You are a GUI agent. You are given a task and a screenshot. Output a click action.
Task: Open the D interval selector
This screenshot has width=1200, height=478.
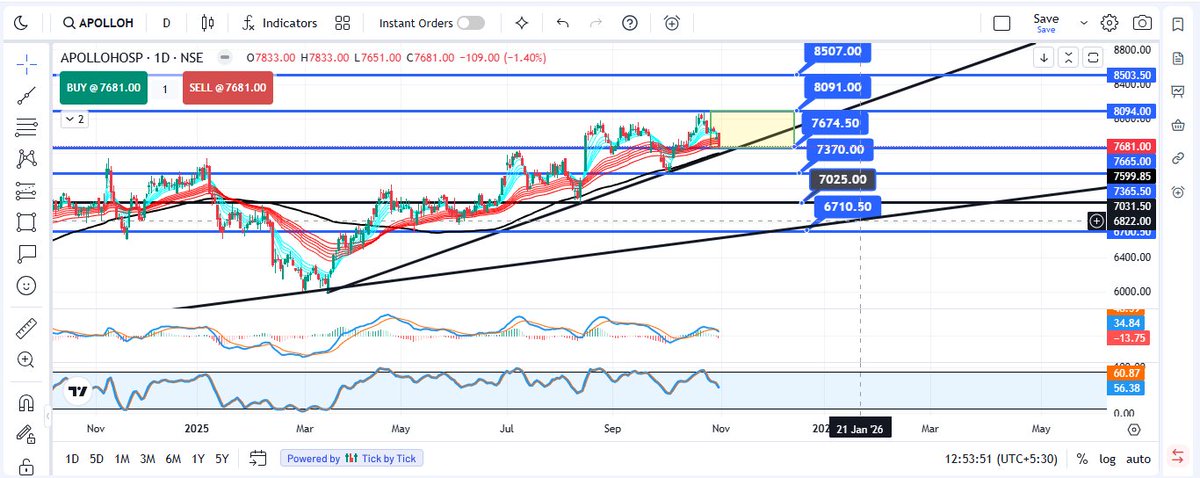click(166, 22)
